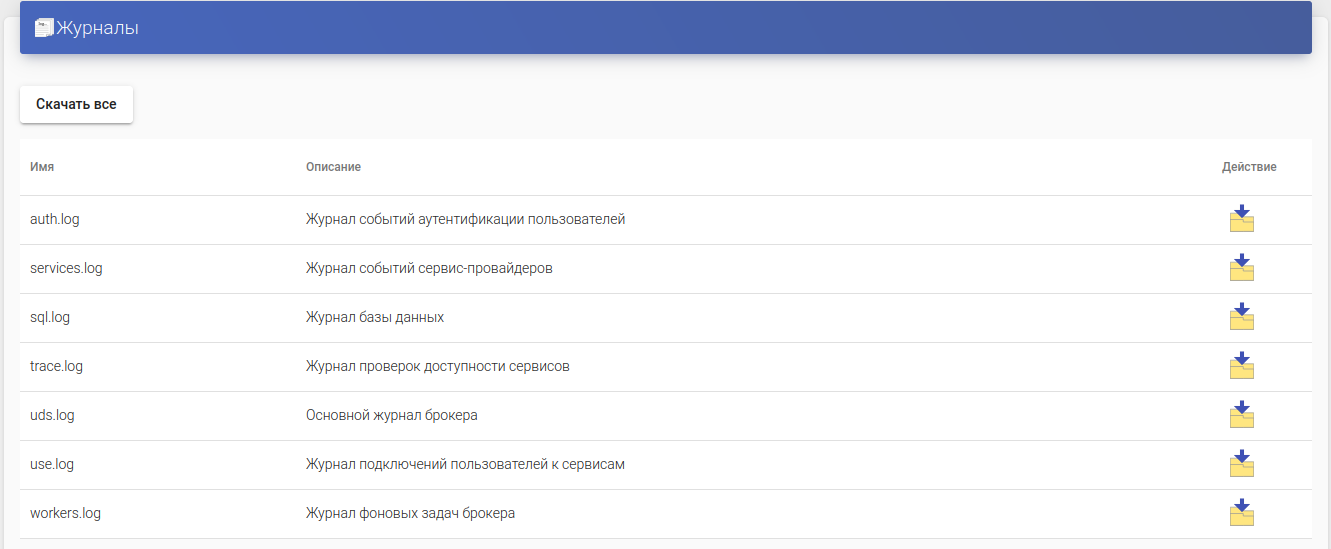Viewport: 1331px width, 549px height.
Task: Click the "Описание" column header
Action: pyautogui.click(x=333, y=167)
